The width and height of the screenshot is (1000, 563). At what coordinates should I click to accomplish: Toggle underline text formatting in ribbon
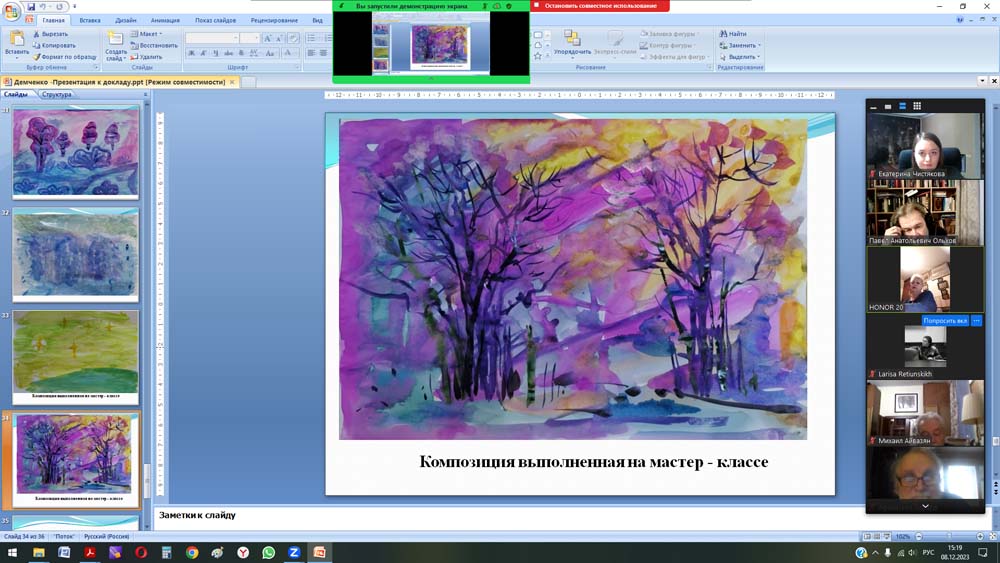(x=216, y=53)
